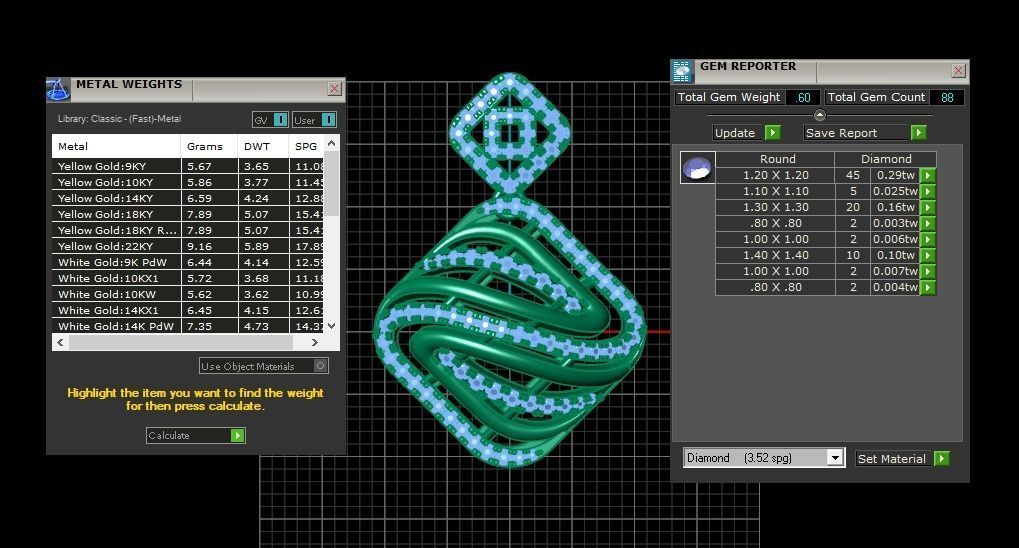Select Yellow Gold:22KY row

tap(188, 246)
